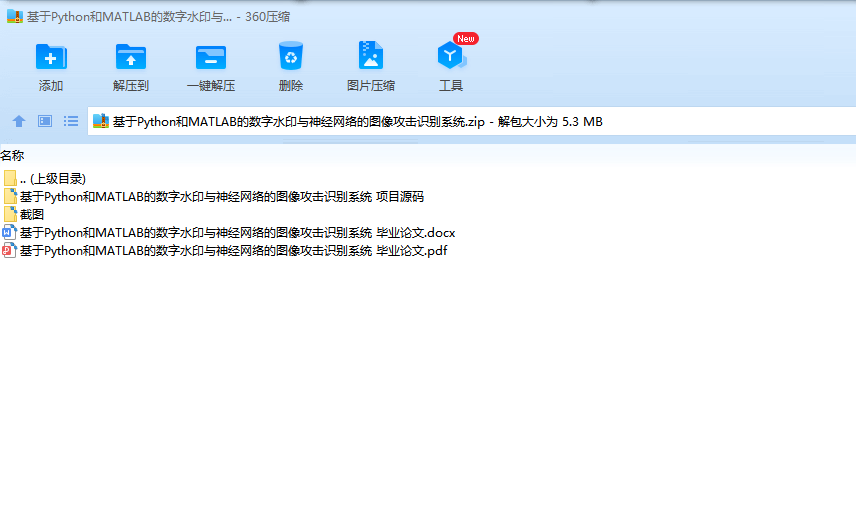Go up one level with blue arrow
Viewport: 856px width, 518px height.
tap(19, 121)
